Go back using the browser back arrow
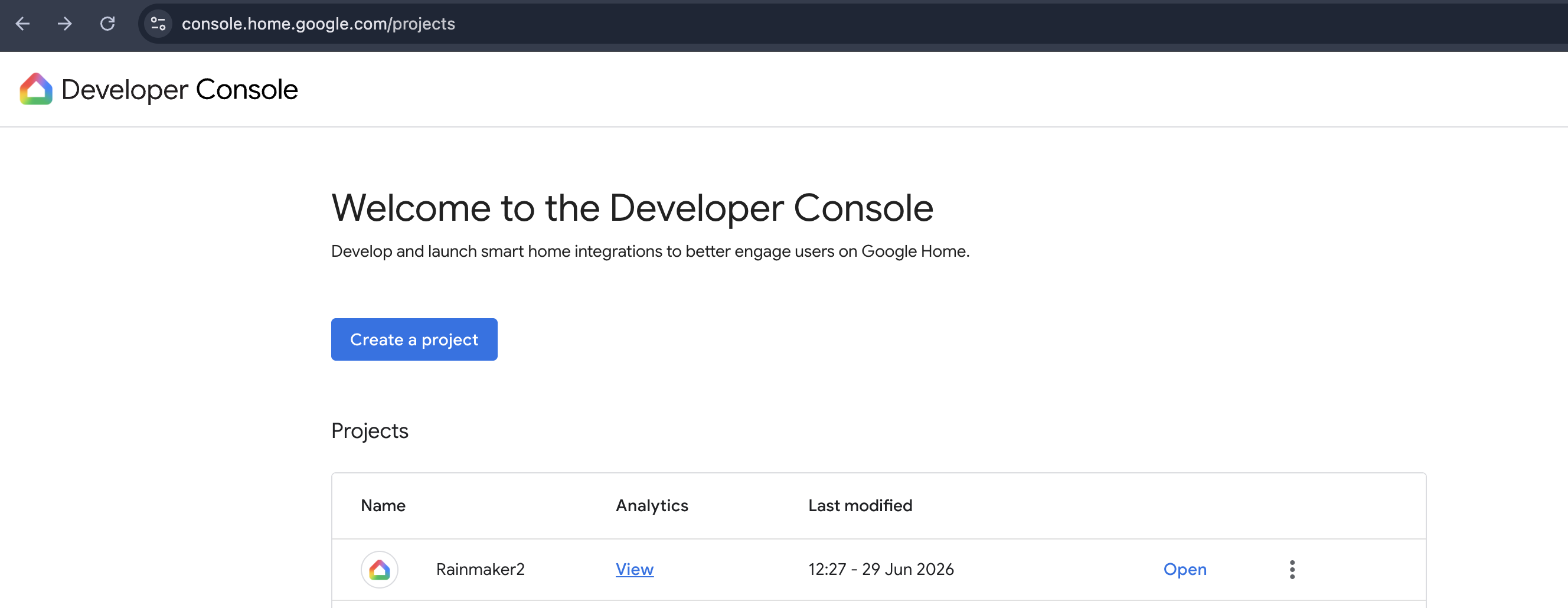This screenshot has height=608, width=1568. (22, 24)
